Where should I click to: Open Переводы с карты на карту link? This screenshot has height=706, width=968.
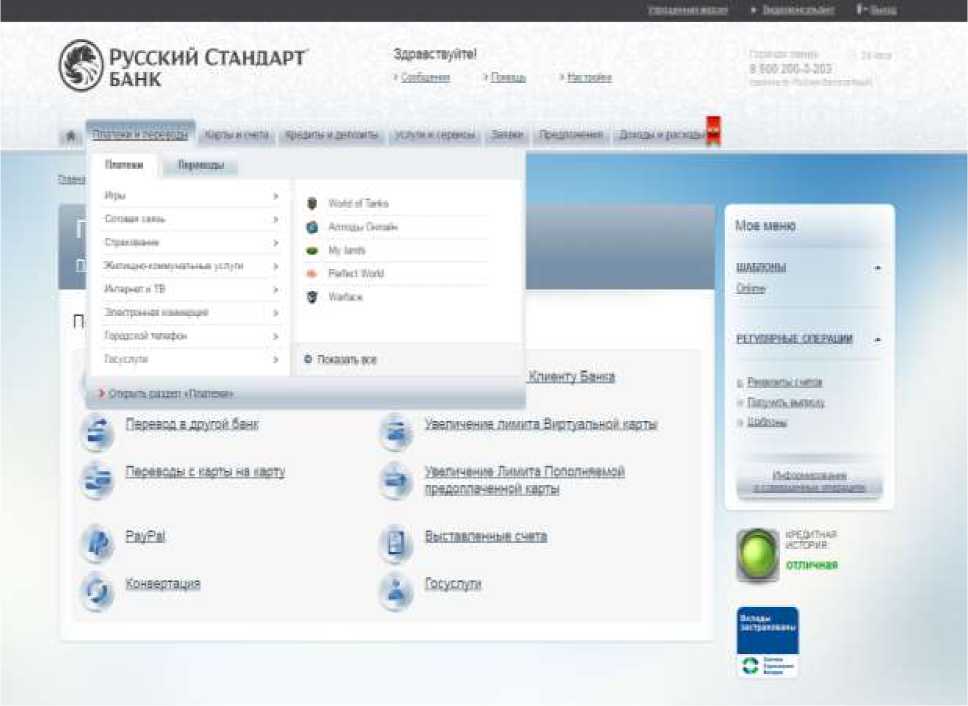coord(206,471)
